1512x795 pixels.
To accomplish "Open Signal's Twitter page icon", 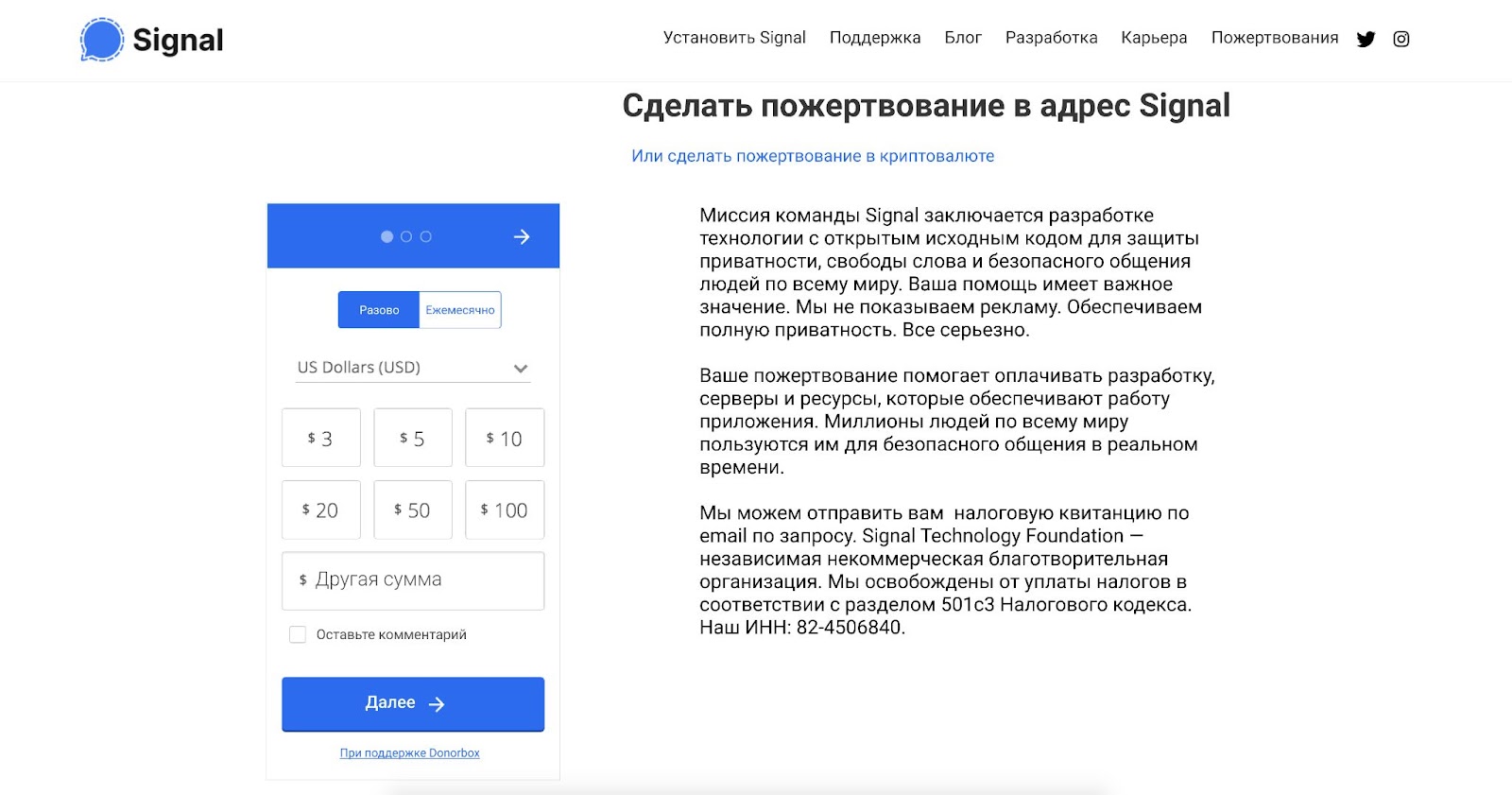I will point(1366,39).
